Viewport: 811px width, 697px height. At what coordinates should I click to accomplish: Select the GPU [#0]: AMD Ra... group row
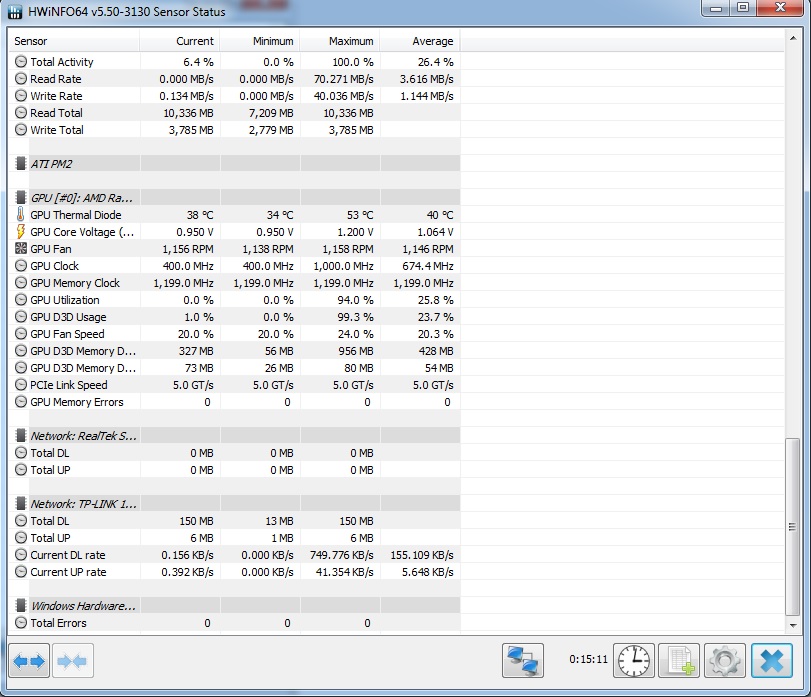tap(81, 198)
